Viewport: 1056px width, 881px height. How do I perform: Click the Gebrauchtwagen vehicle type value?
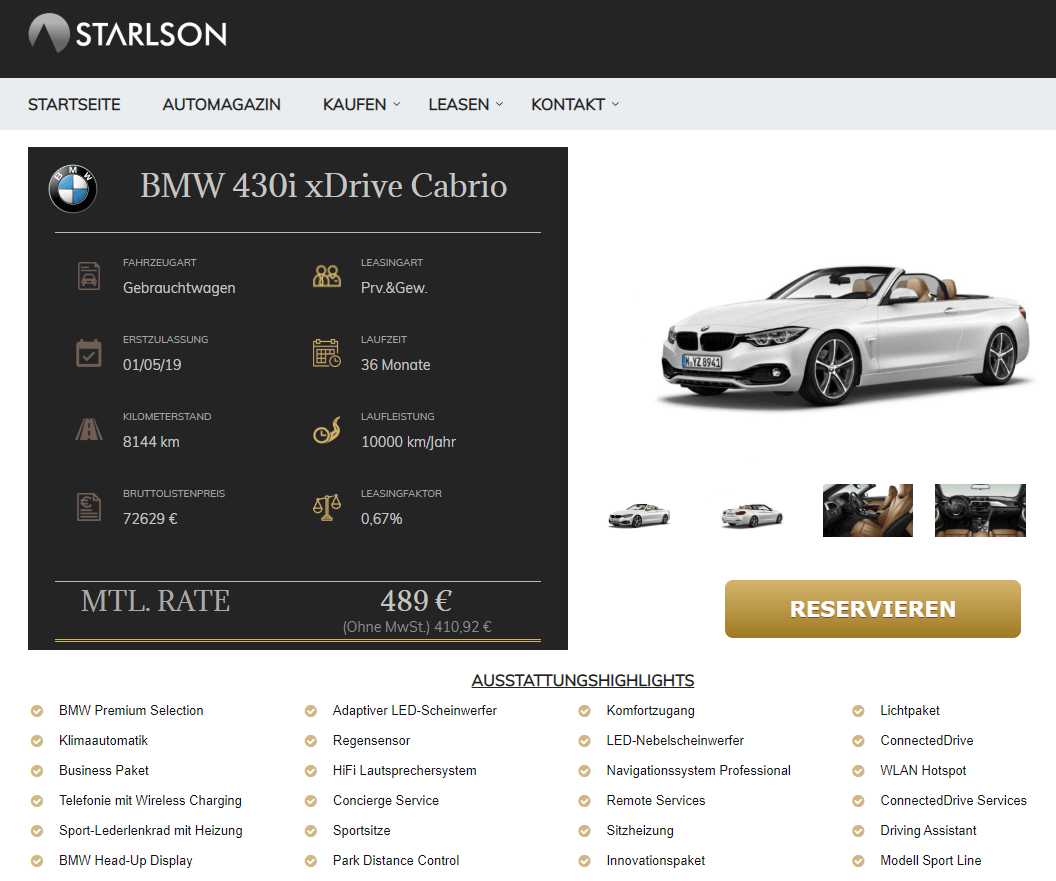[x=179, y=288]
